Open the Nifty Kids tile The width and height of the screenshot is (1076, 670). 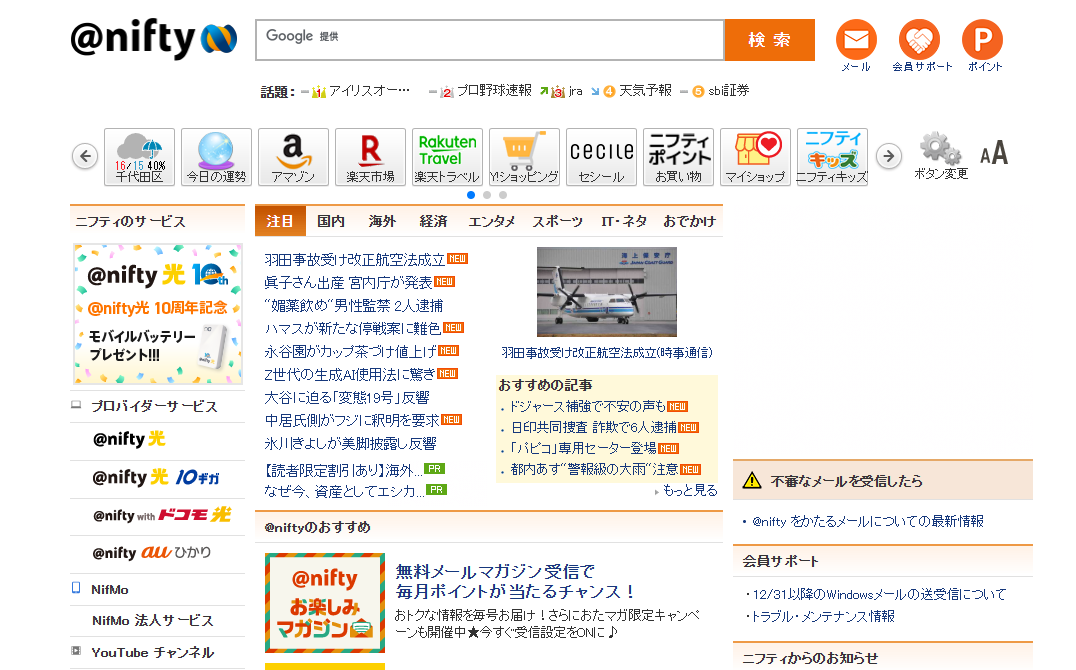click(x=832, y=157)
